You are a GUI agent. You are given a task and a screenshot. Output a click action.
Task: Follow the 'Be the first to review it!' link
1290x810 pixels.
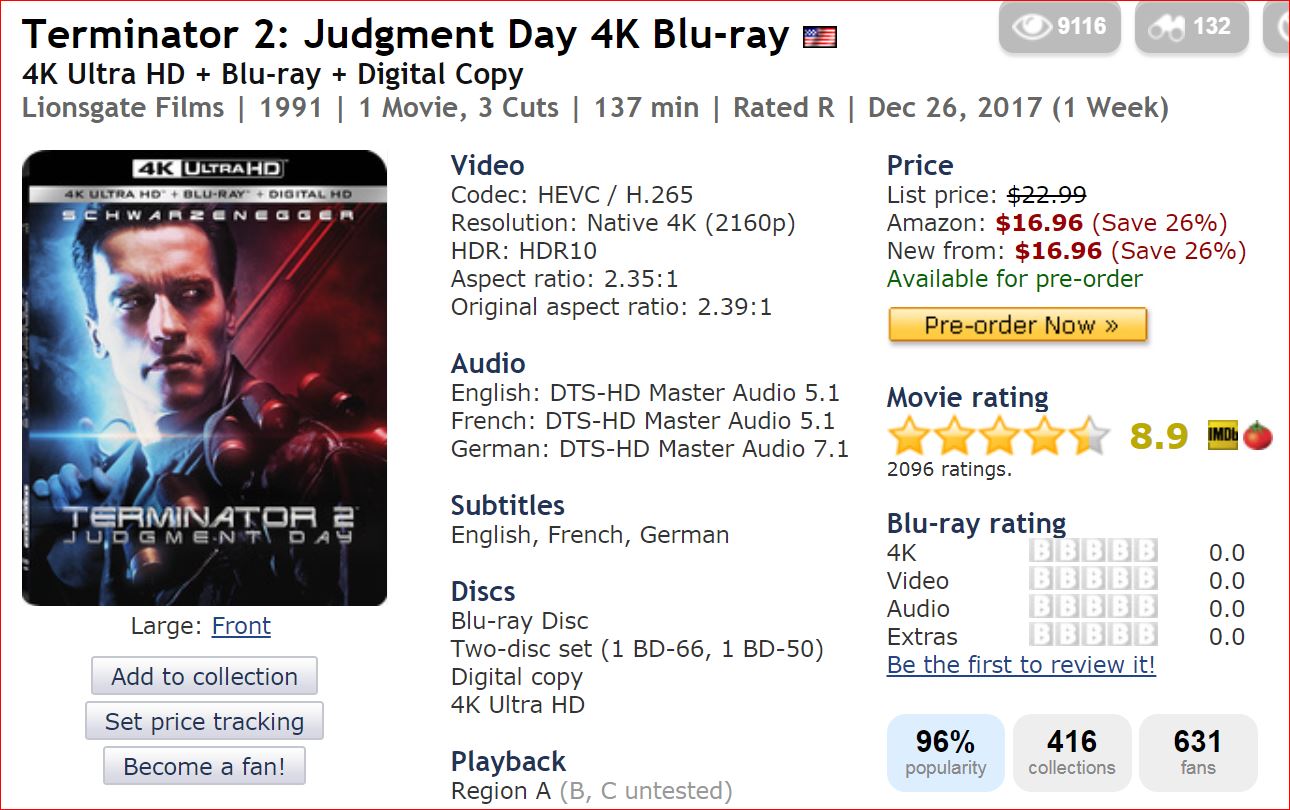1021,665
